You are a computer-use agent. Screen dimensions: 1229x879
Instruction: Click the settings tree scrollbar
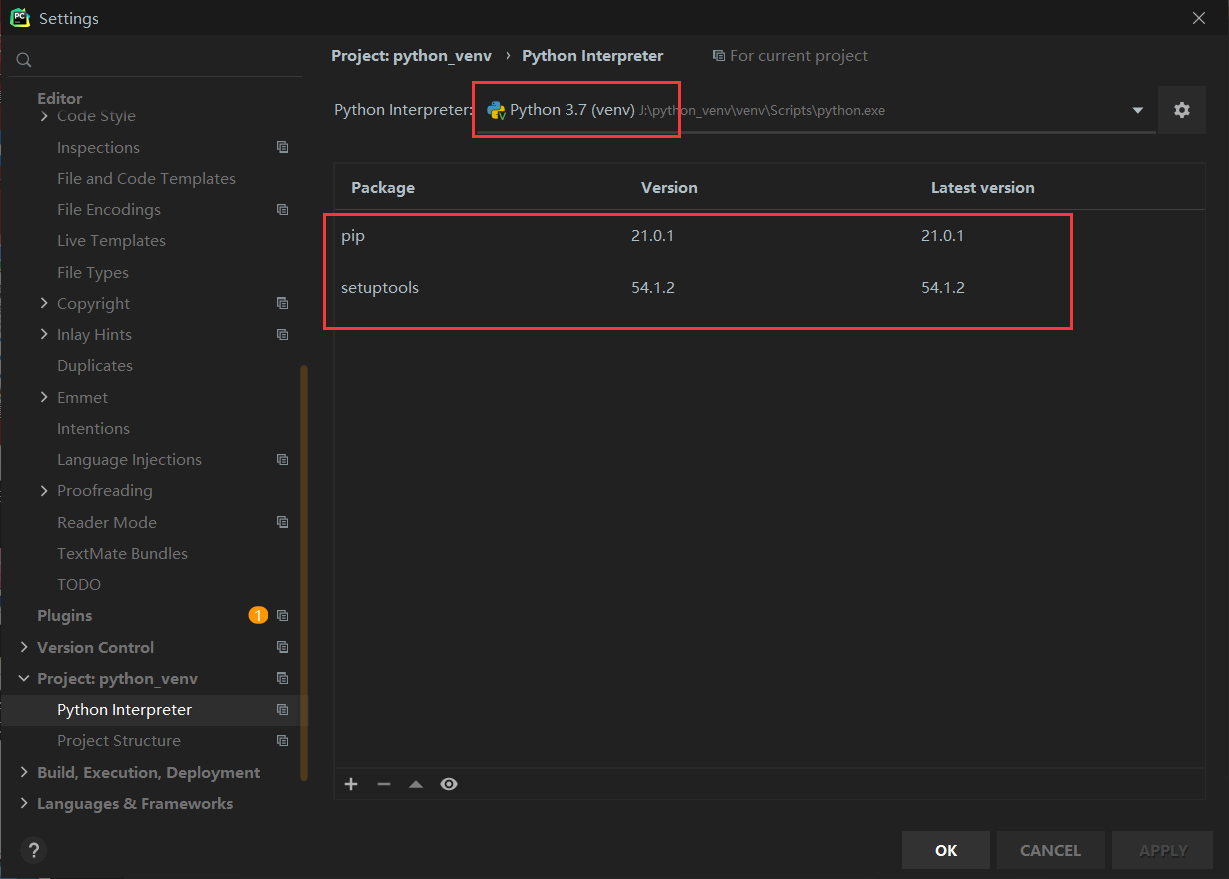tap(304, 573)
